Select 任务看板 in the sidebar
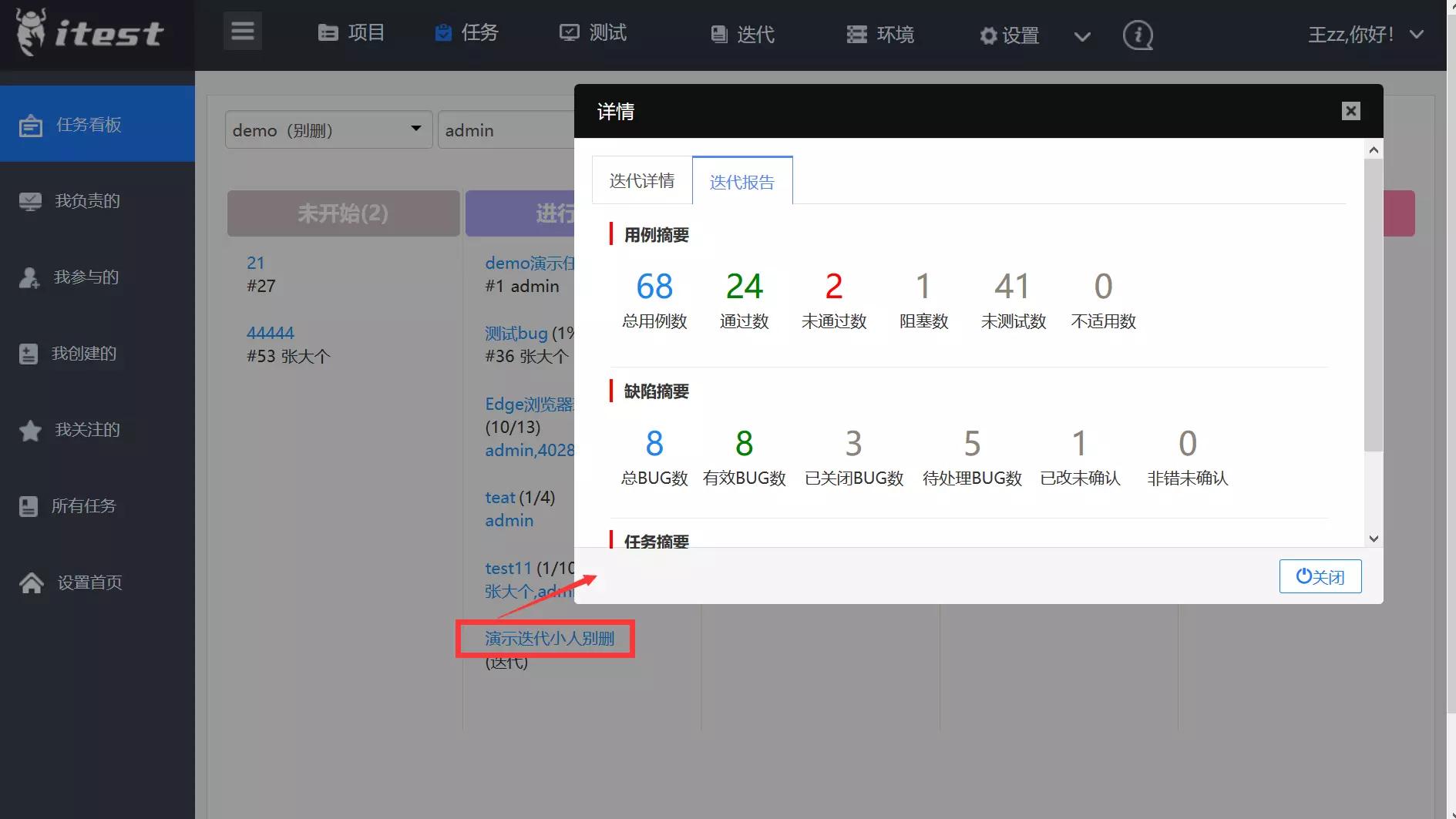 pos(85,124)
